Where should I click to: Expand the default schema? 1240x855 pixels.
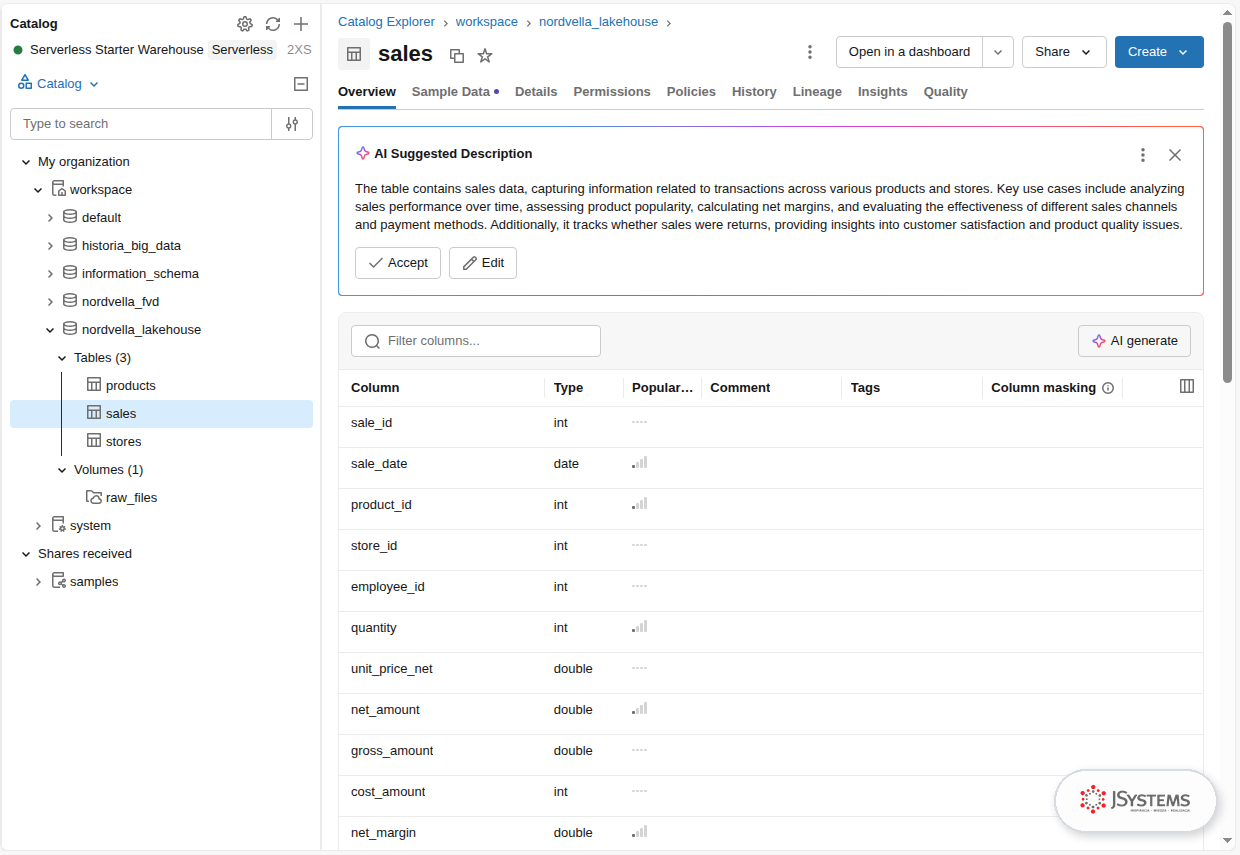(x=50, y=217)
